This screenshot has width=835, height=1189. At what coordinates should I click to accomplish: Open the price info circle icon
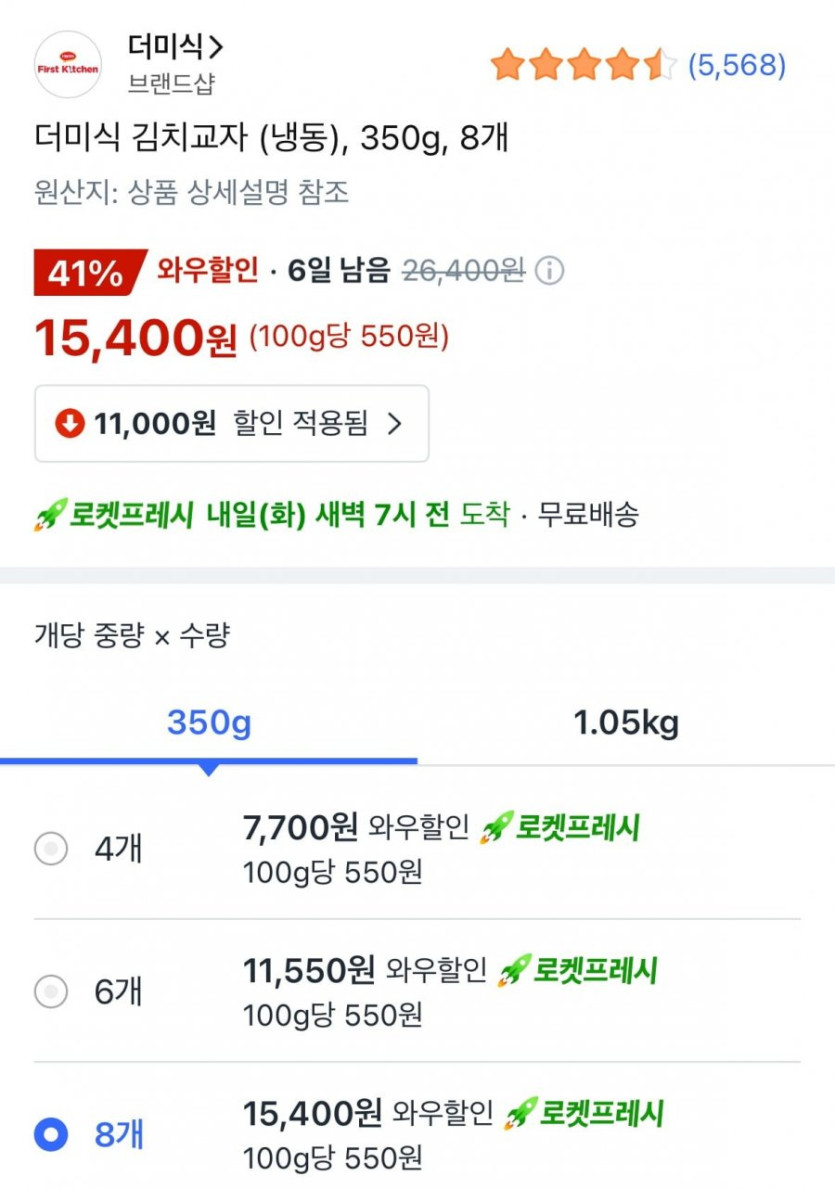point(549,271)
